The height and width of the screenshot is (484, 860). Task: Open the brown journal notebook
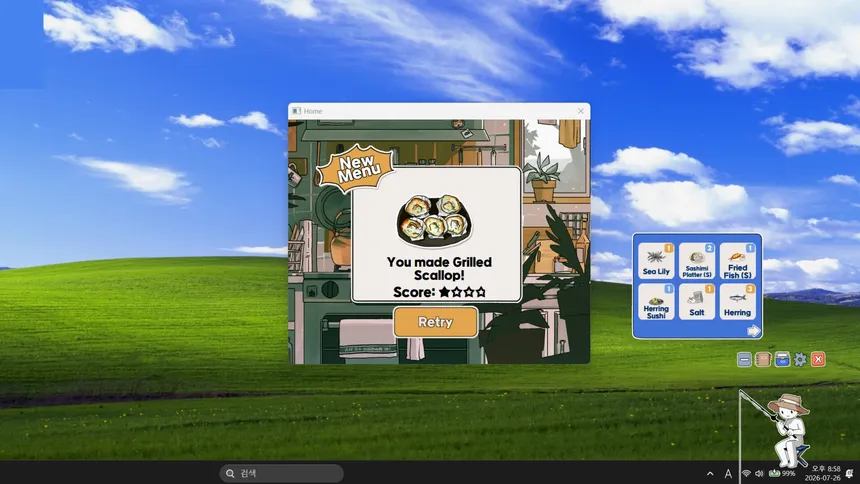click(x=763, y=359)
